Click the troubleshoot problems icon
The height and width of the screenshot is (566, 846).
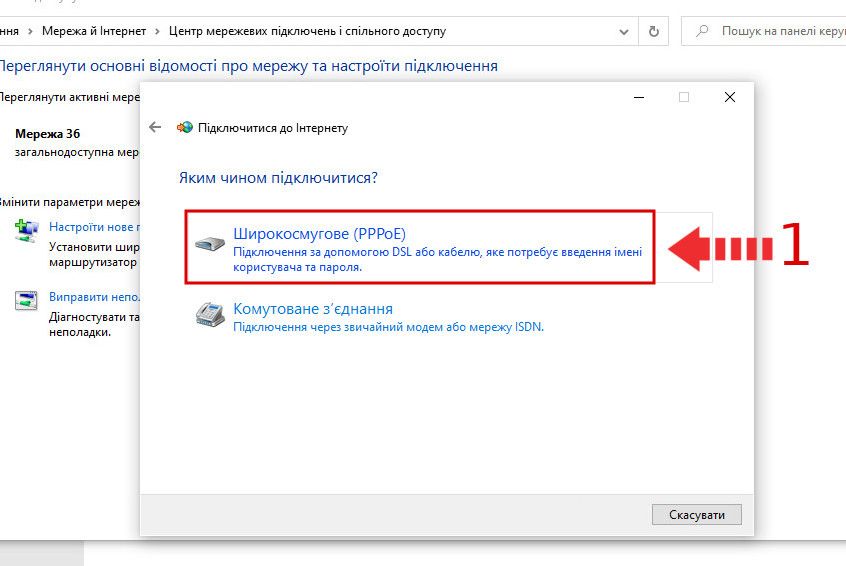(x=26, y=300)
